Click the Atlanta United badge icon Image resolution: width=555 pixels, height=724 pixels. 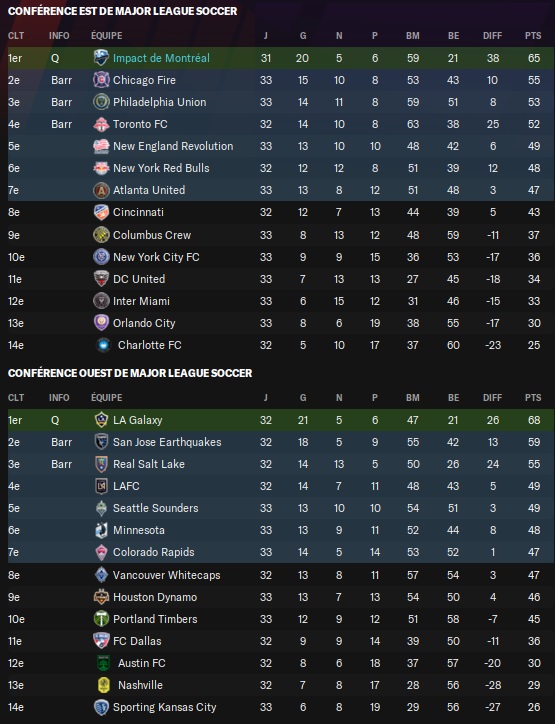point(101,190)
